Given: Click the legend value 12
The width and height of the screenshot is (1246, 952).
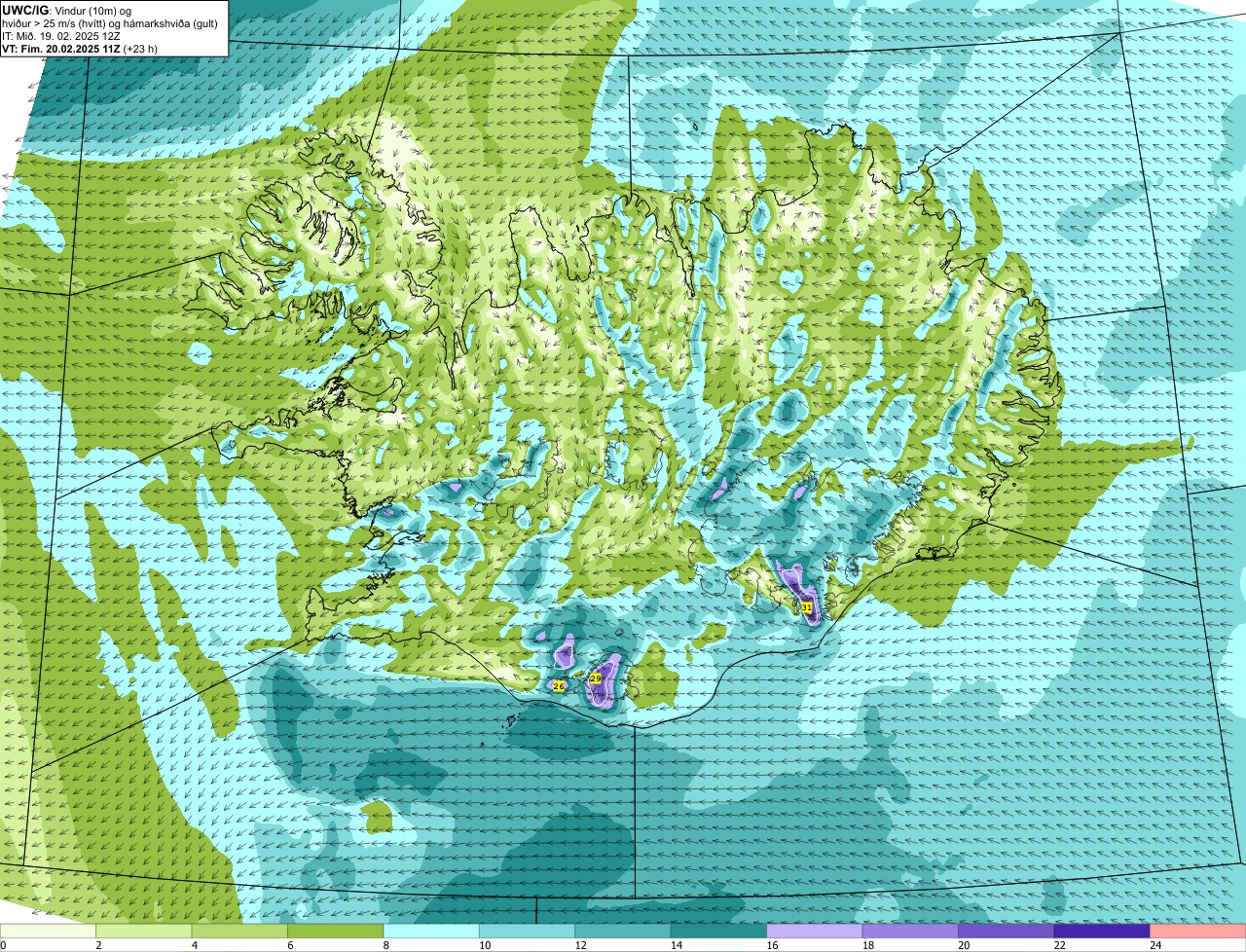Looking at the screenshot, I should coord(580,945).
